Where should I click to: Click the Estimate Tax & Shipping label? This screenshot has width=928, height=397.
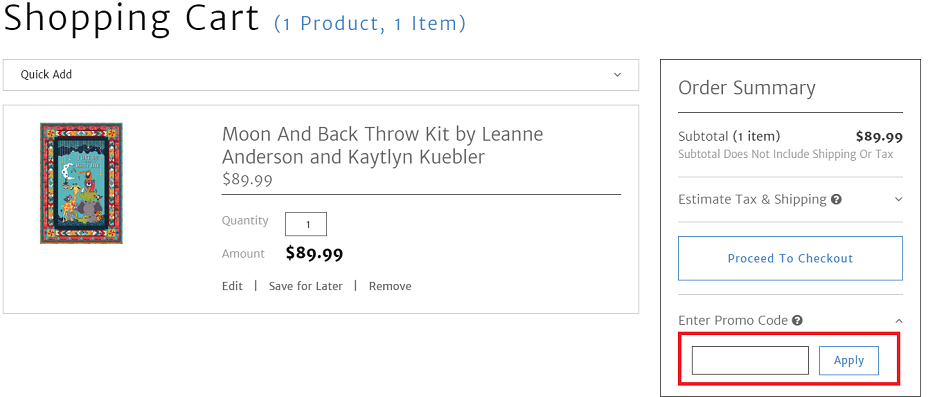(752, 199)
